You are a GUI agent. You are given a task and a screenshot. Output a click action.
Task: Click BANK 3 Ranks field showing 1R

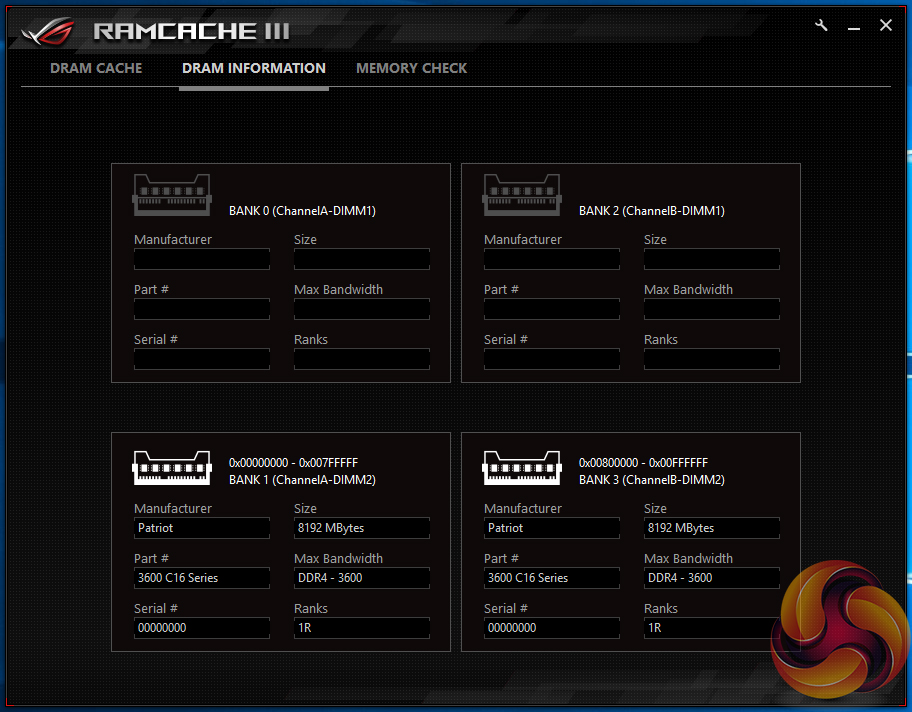pyautogui.click(x=712, y=628)
